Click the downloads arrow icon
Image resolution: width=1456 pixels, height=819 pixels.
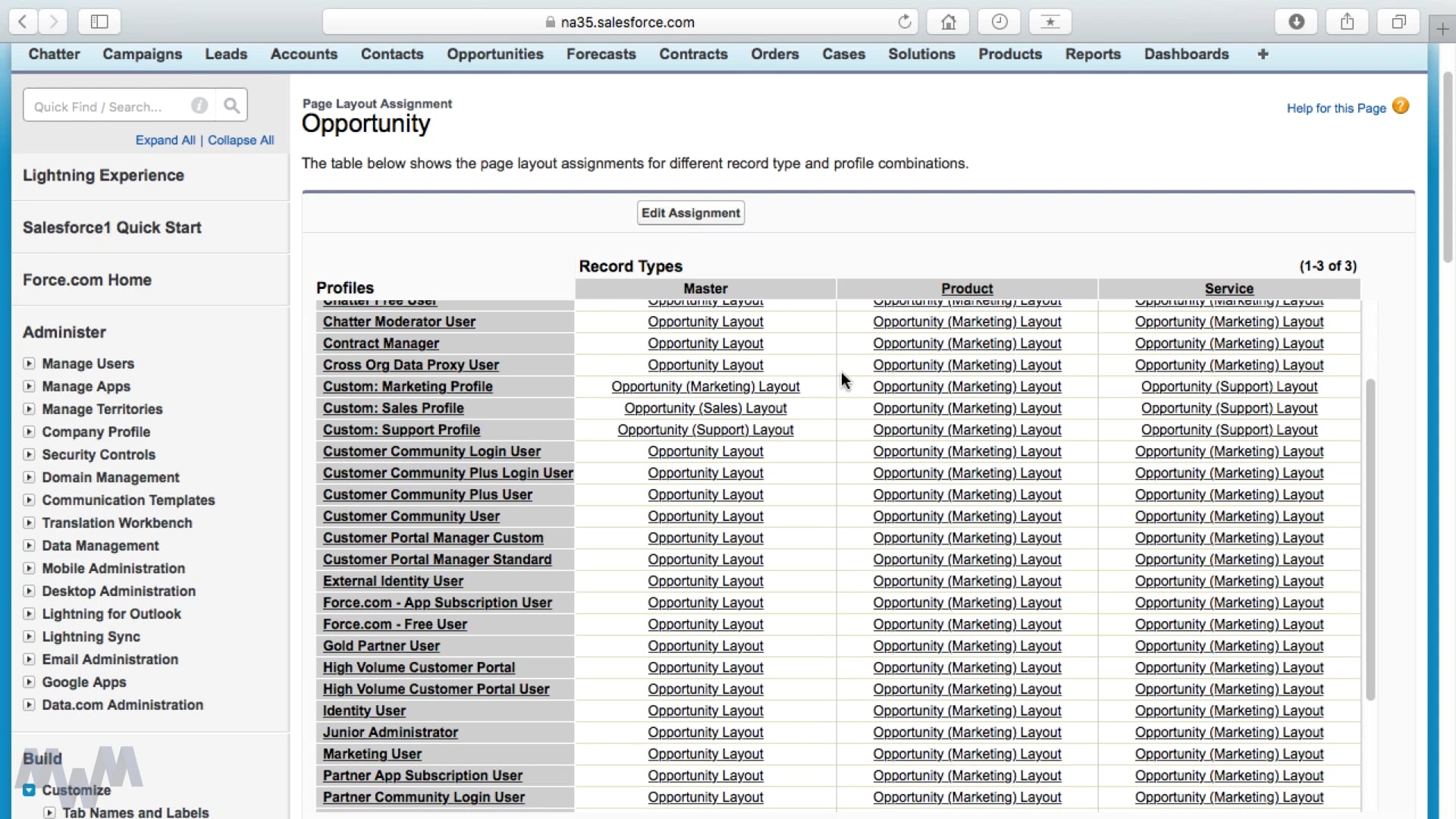[x=1296, y=22]
